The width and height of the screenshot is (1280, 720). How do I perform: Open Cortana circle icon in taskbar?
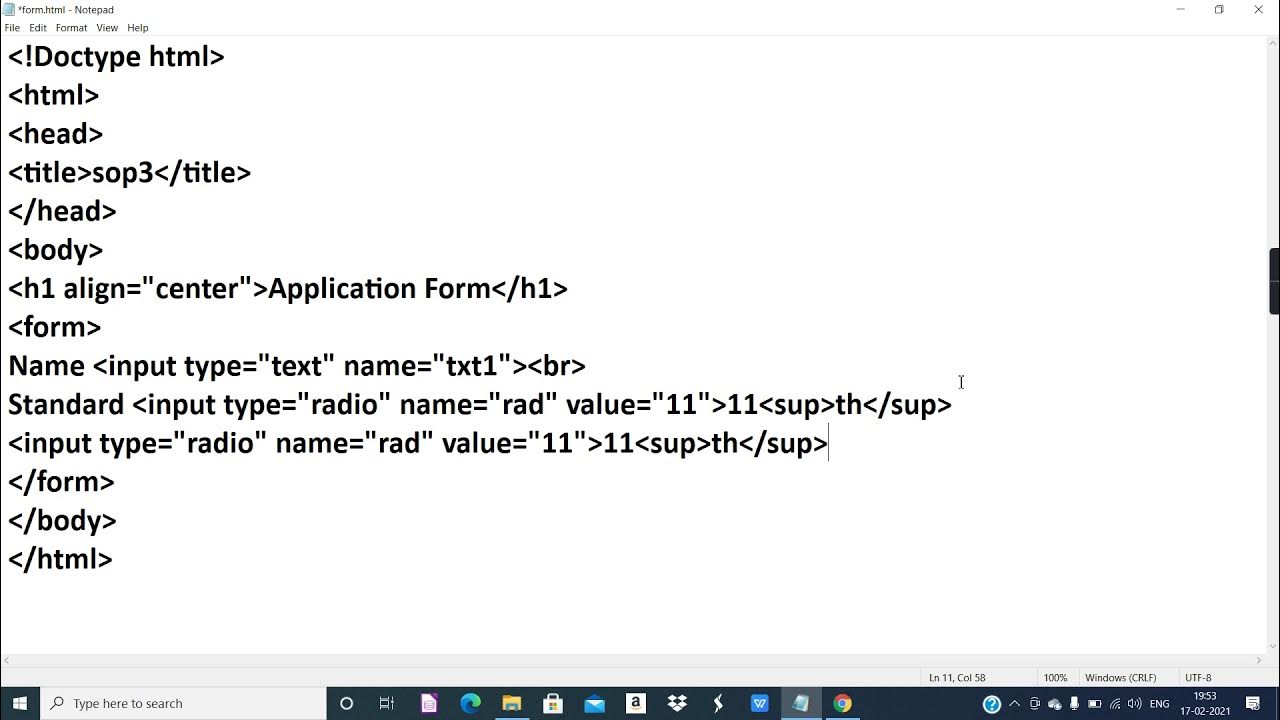346,703
